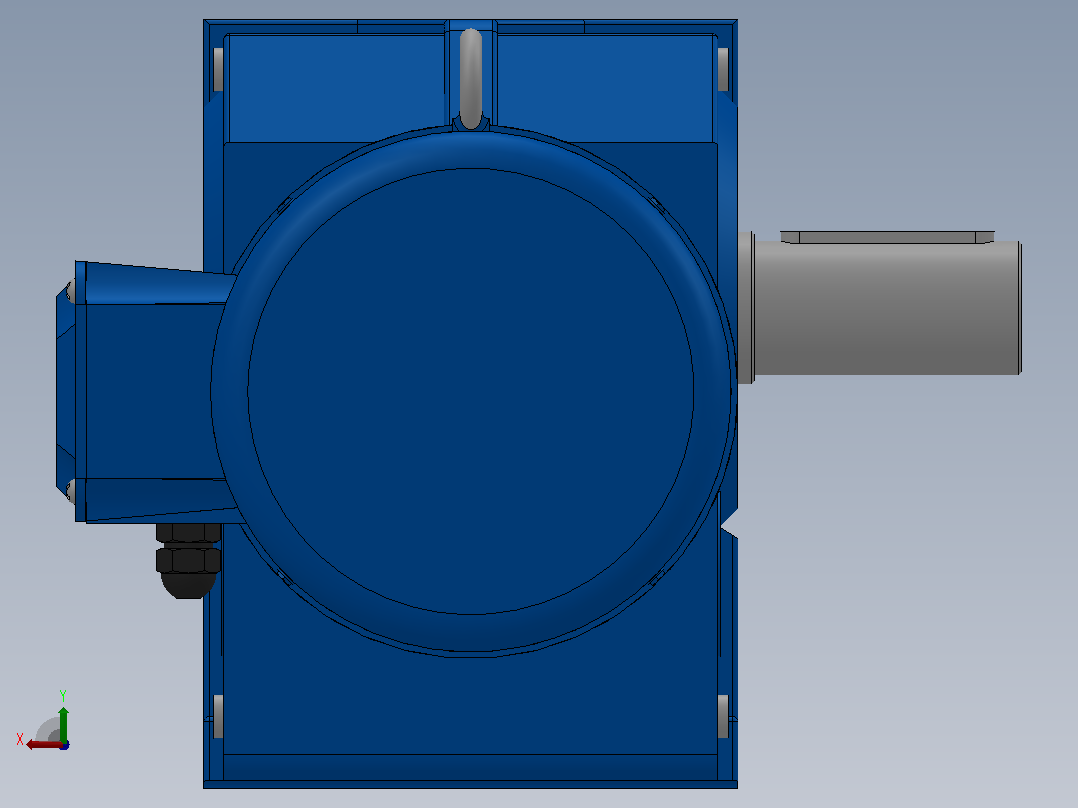Click the large circular blue cover face
Screen dimensions: 1078x808
(471, 391)
